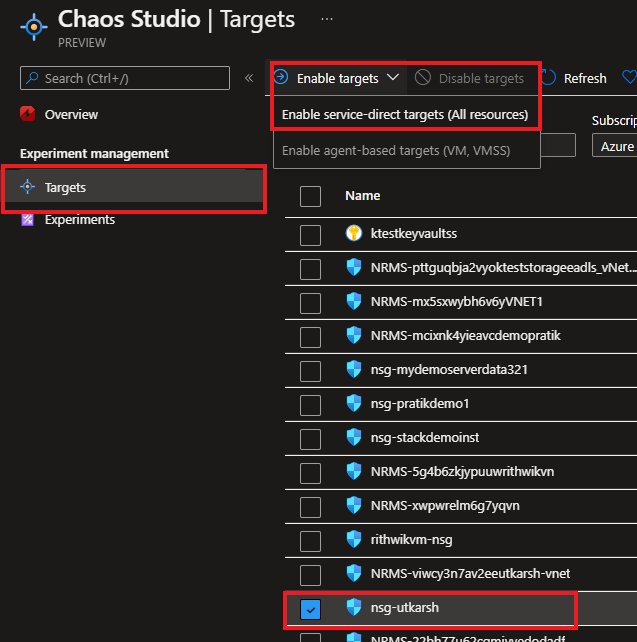This screenshot has height=642, width=637.
Task: Open the ktestkeyvaultss resource name
Action: 413,233
